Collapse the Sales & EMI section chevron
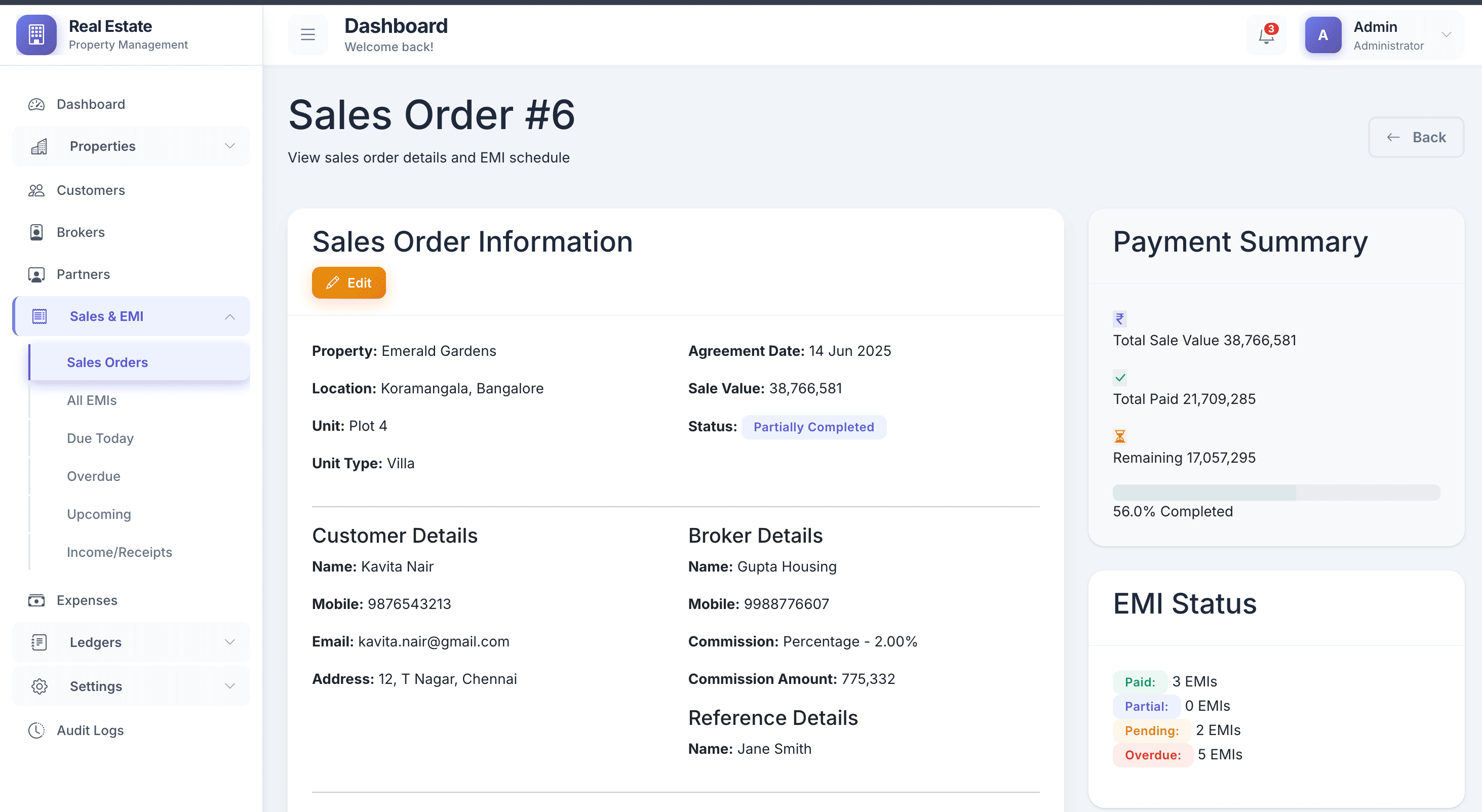The image size is (1482, 812). click(x=229, y=316)
